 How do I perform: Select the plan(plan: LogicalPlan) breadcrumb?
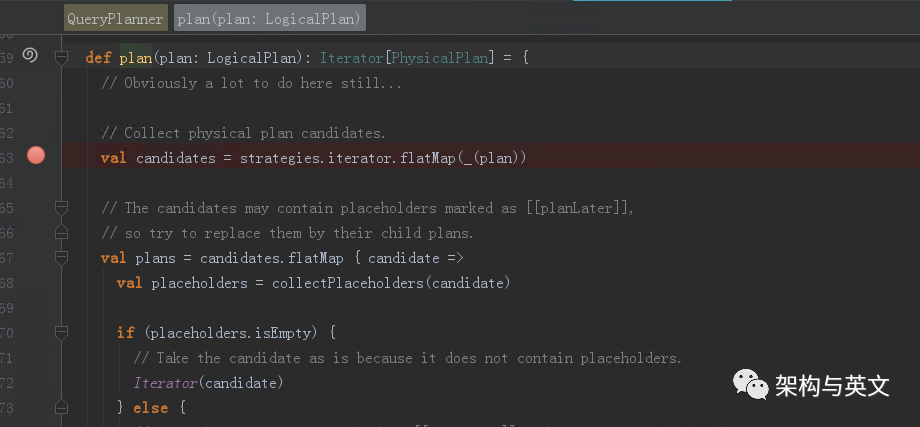(269, 18)
